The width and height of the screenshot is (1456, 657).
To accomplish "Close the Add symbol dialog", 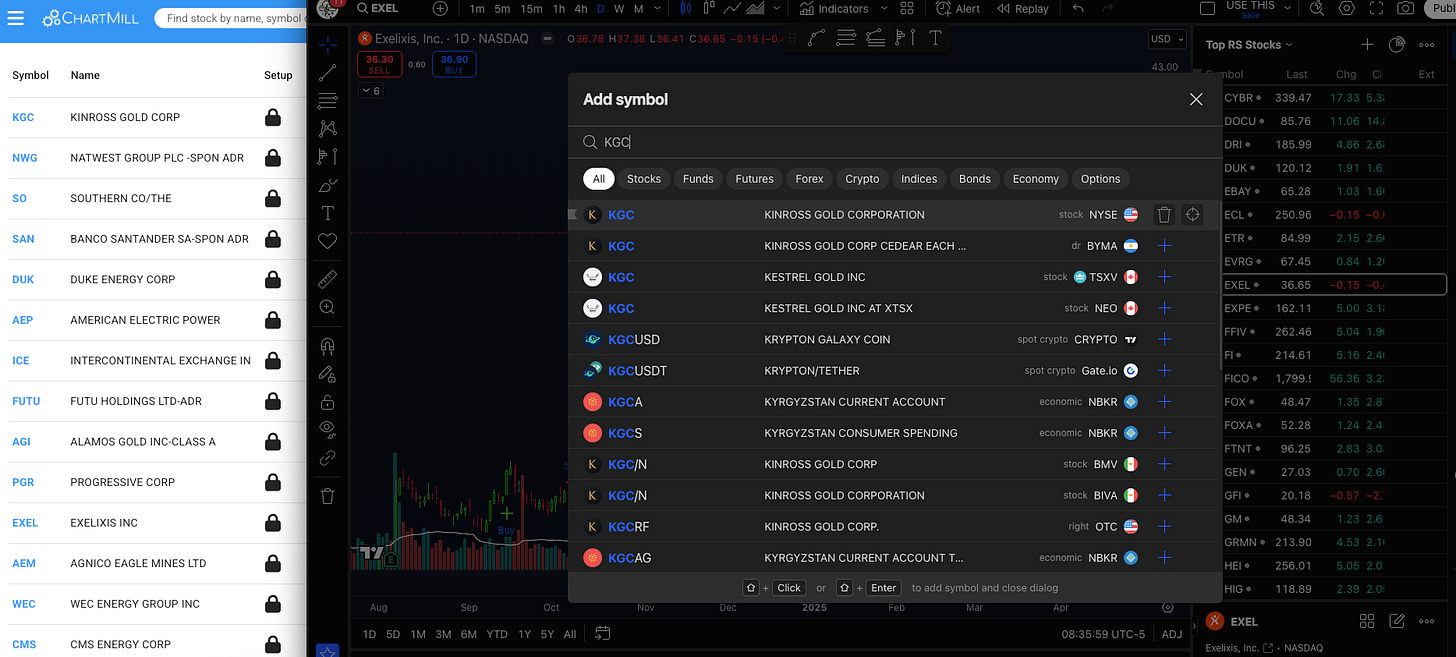I will coord(1195,99).
